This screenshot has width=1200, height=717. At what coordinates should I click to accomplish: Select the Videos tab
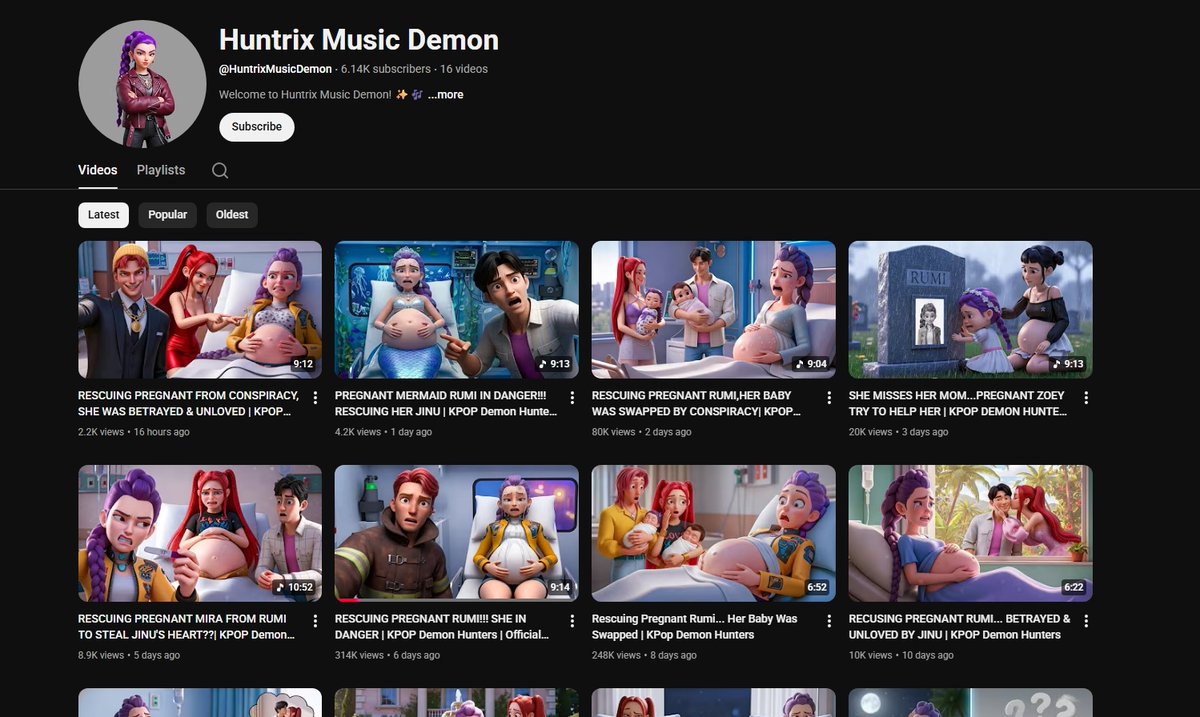(x=97, y=170)
